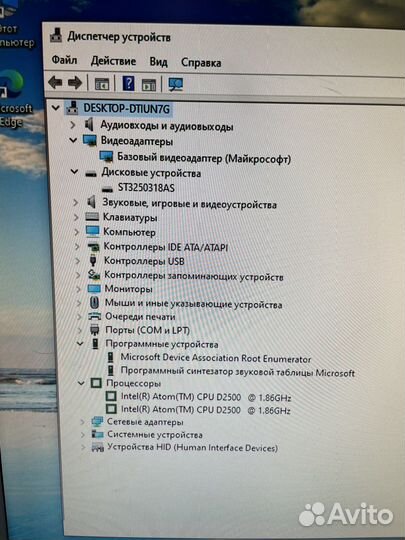Click the folder icon of Системные устройства
The height and width of the screenshot is (540, 405).
coord(97,434)
